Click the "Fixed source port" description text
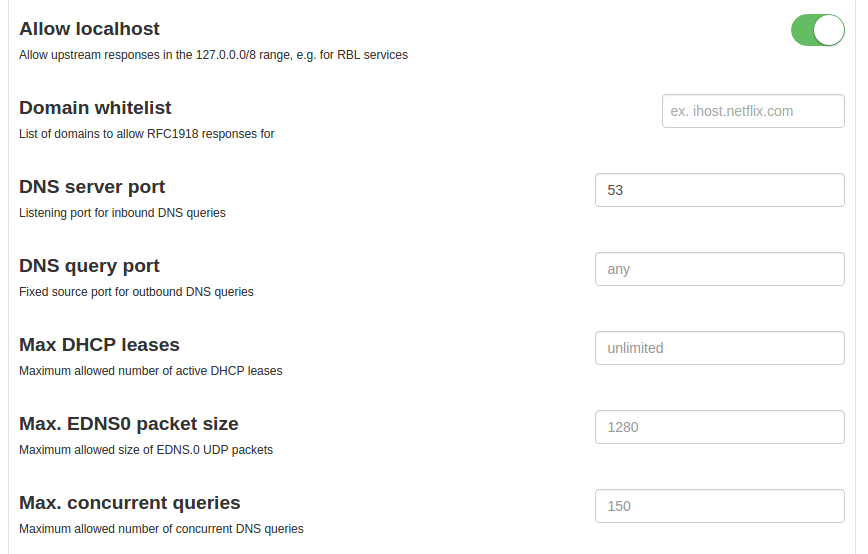 pos(136,292)
